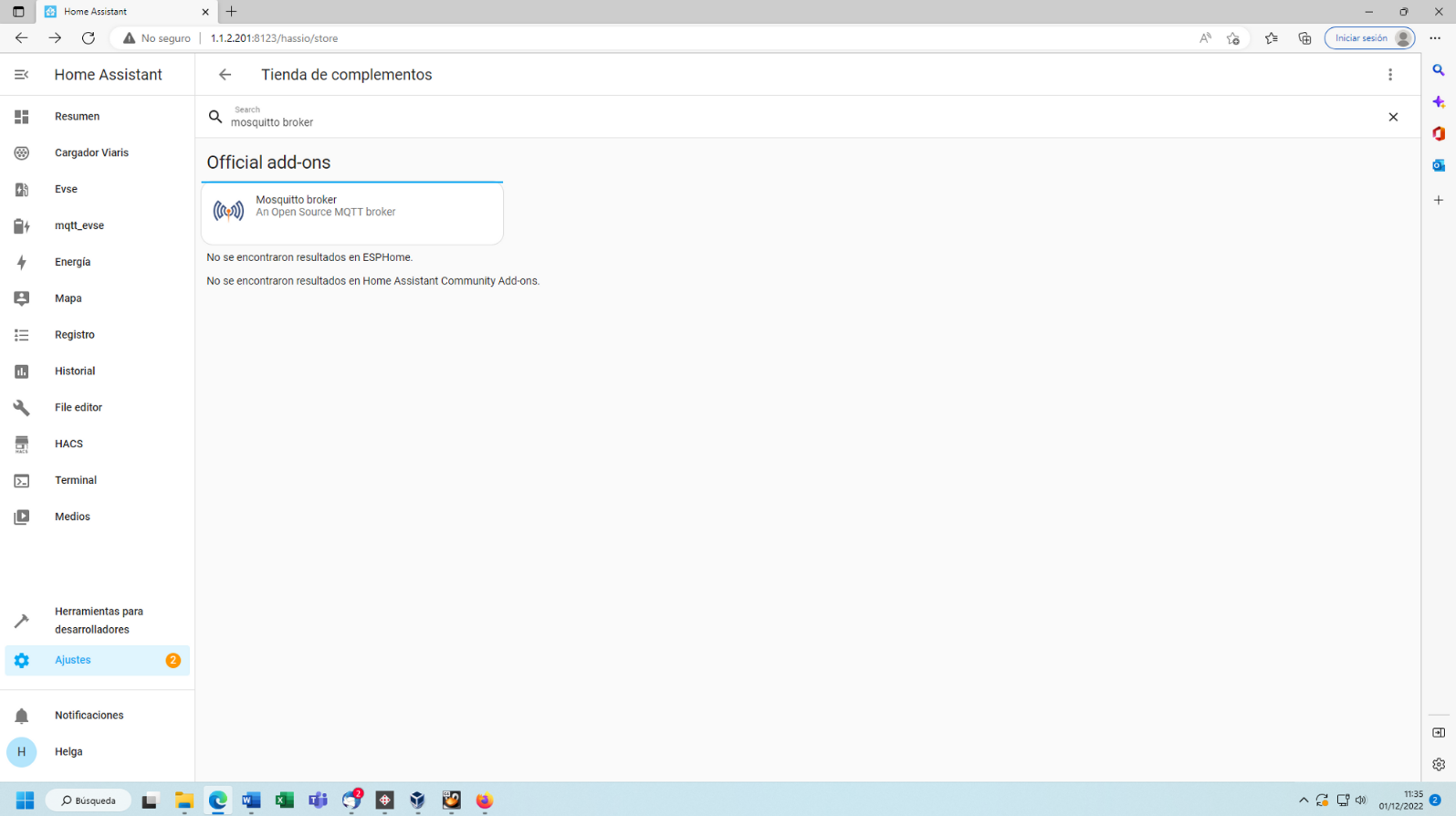Open taskbar Búsqueda search box
The height and width of the screenshot is (816, 1456).
[89, 800]
